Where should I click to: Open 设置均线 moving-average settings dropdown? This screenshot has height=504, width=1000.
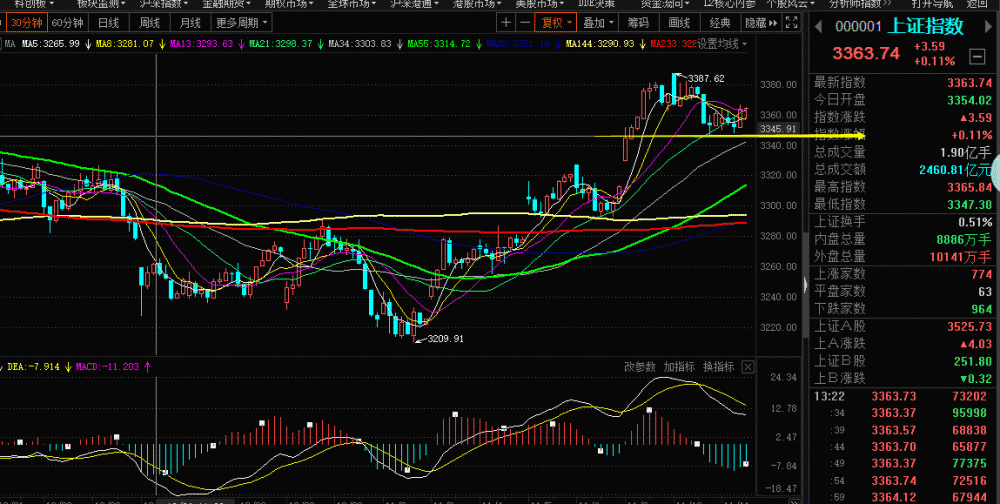(x=721, y=44)
